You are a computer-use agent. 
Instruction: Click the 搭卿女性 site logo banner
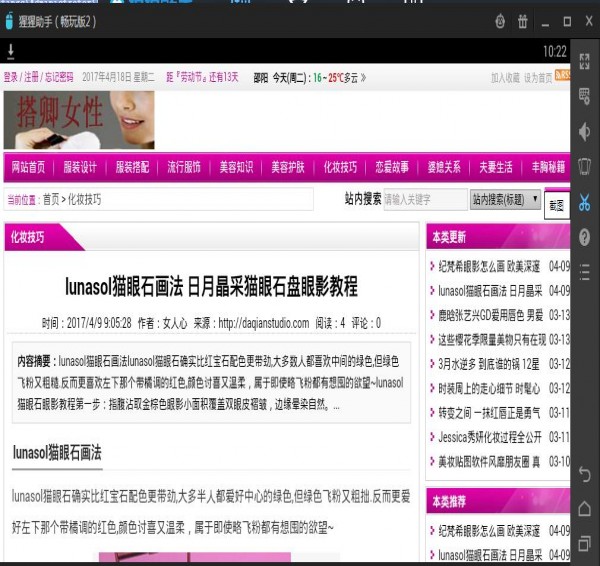79,120
